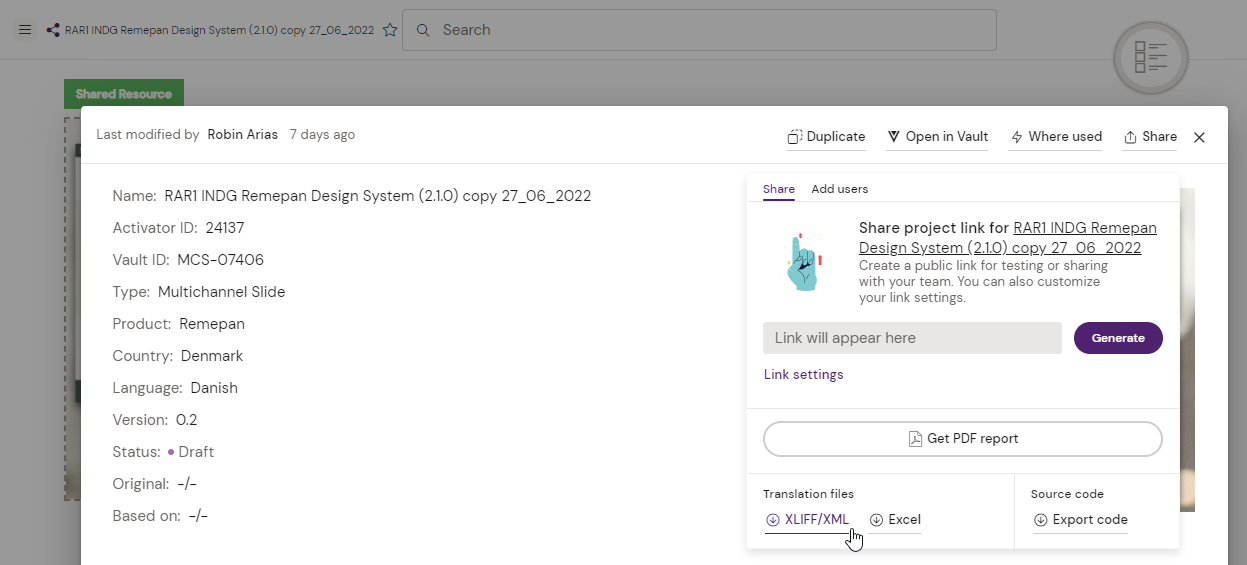Download Excel translation file
The height and width of the screenshot is (565, 1247).
click(x=895, y=519)
